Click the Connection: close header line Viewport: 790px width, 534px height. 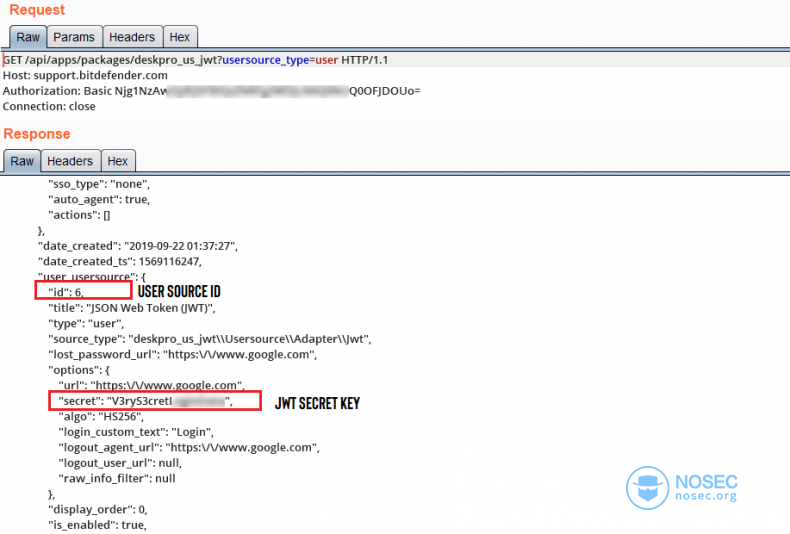(x=49, y=106)
